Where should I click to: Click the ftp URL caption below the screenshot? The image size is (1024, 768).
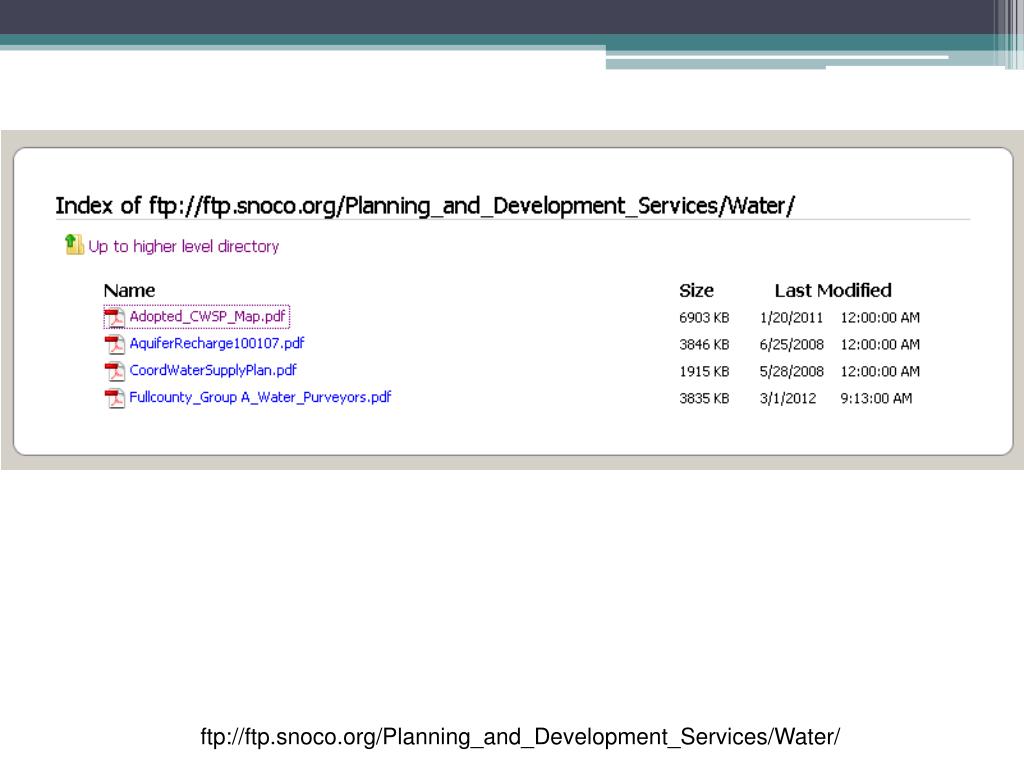520,737
